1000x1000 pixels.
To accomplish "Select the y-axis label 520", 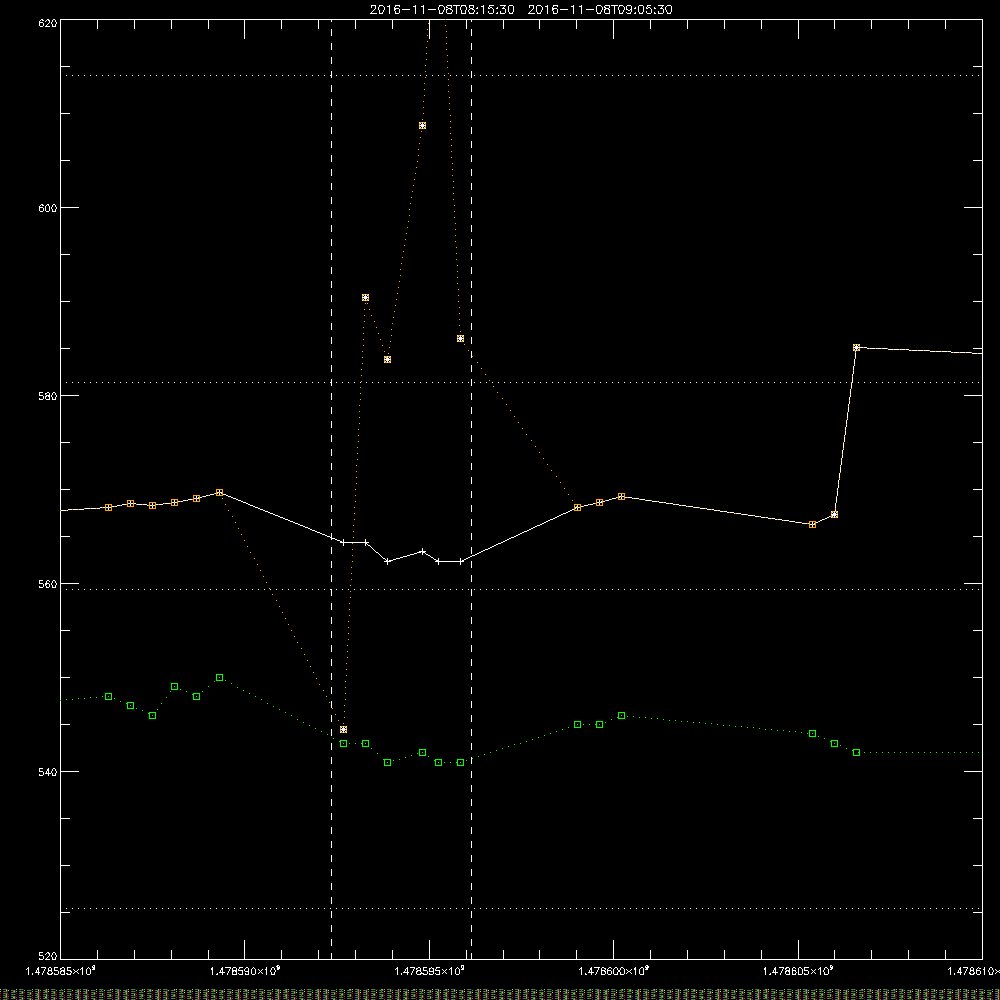I will [x=48, y=957].
